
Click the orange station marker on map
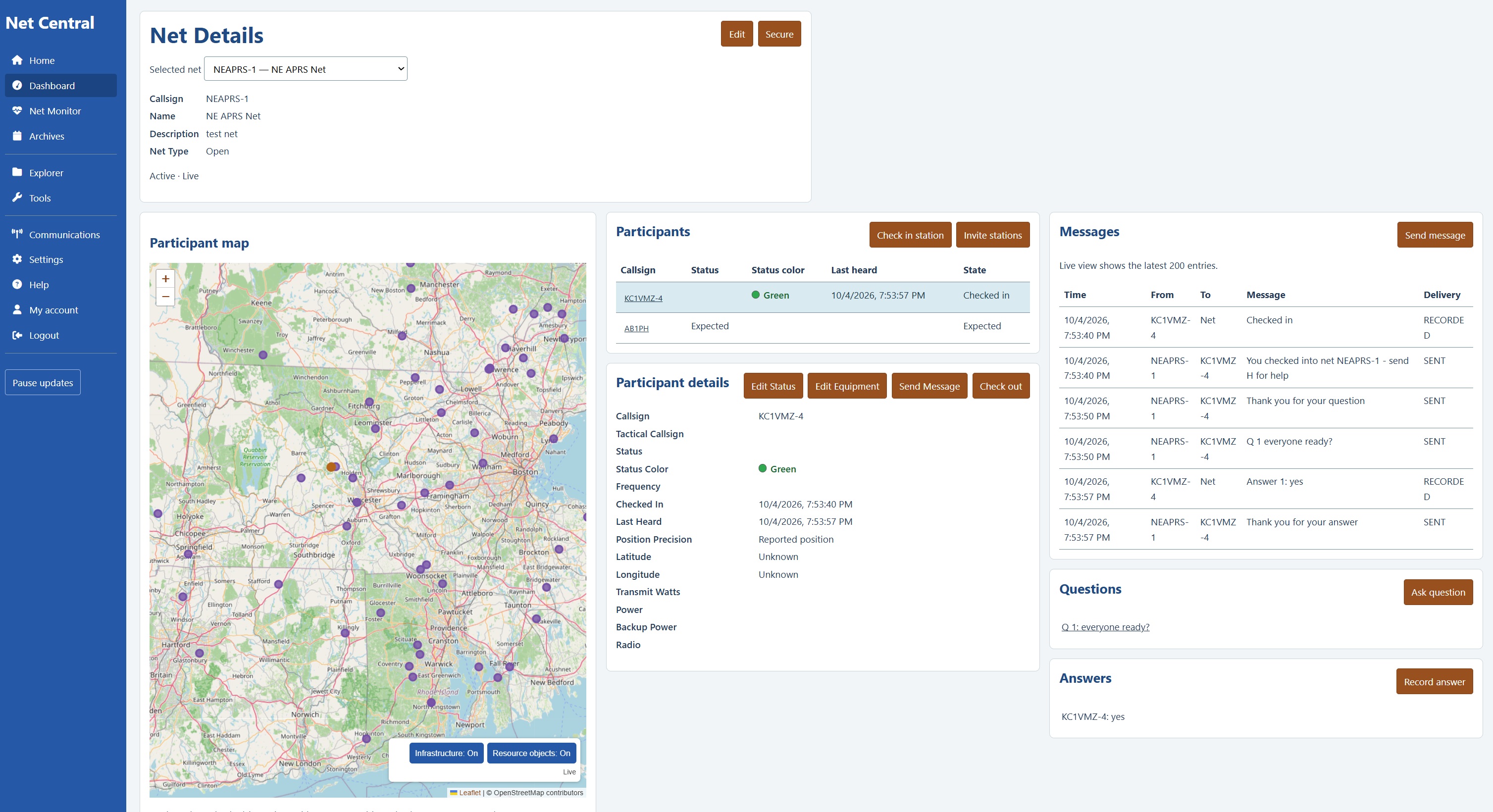pyautogui.click(x=331, y=467)
